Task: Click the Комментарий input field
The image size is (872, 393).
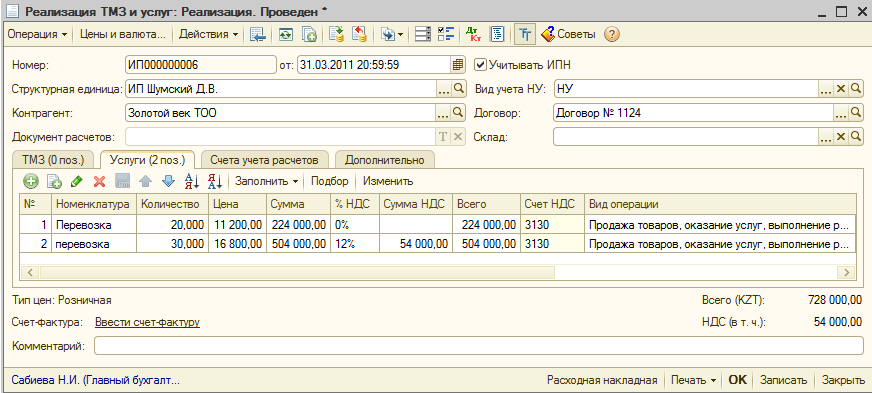Action: [x=479, y=347]
